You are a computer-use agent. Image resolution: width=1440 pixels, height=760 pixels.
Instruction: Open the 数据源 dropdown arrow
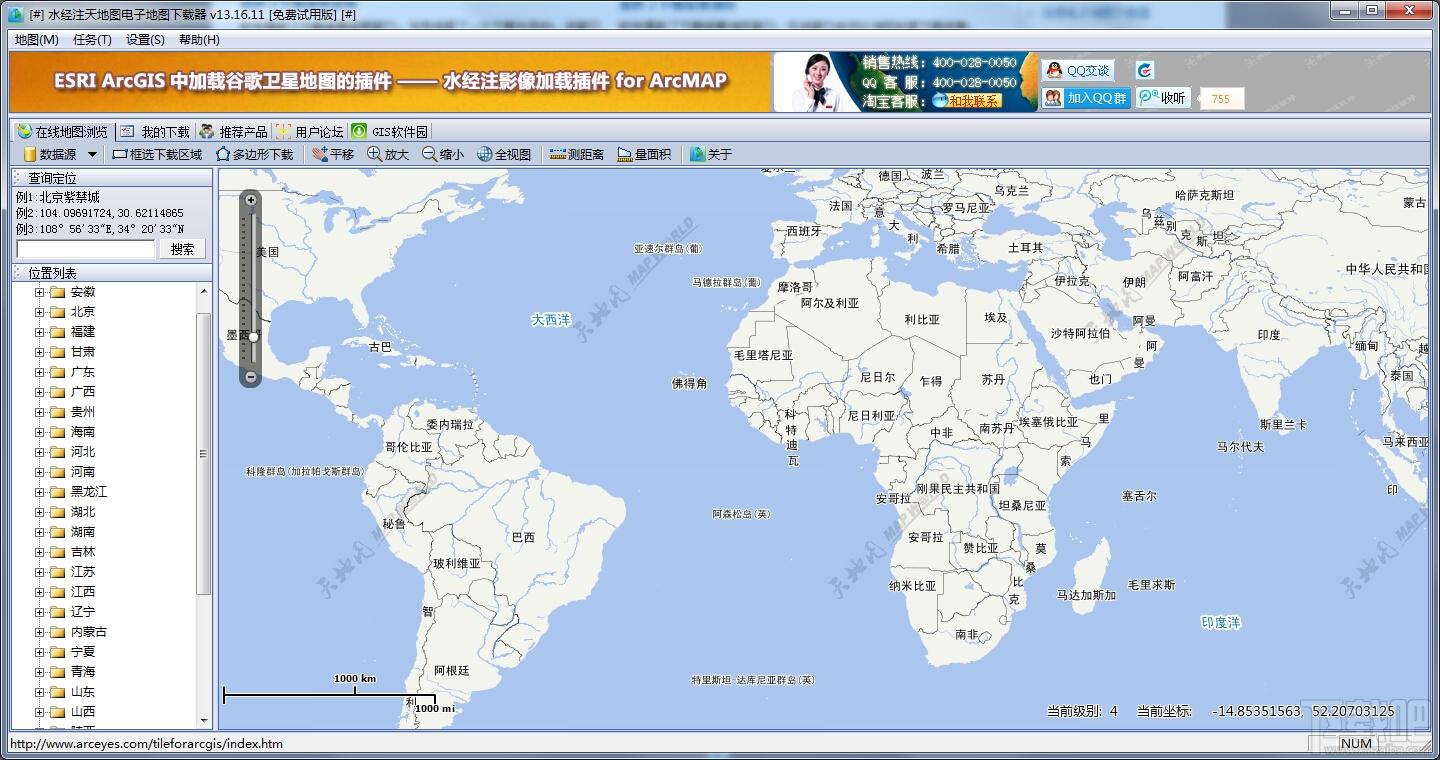[x=92, y=154]
